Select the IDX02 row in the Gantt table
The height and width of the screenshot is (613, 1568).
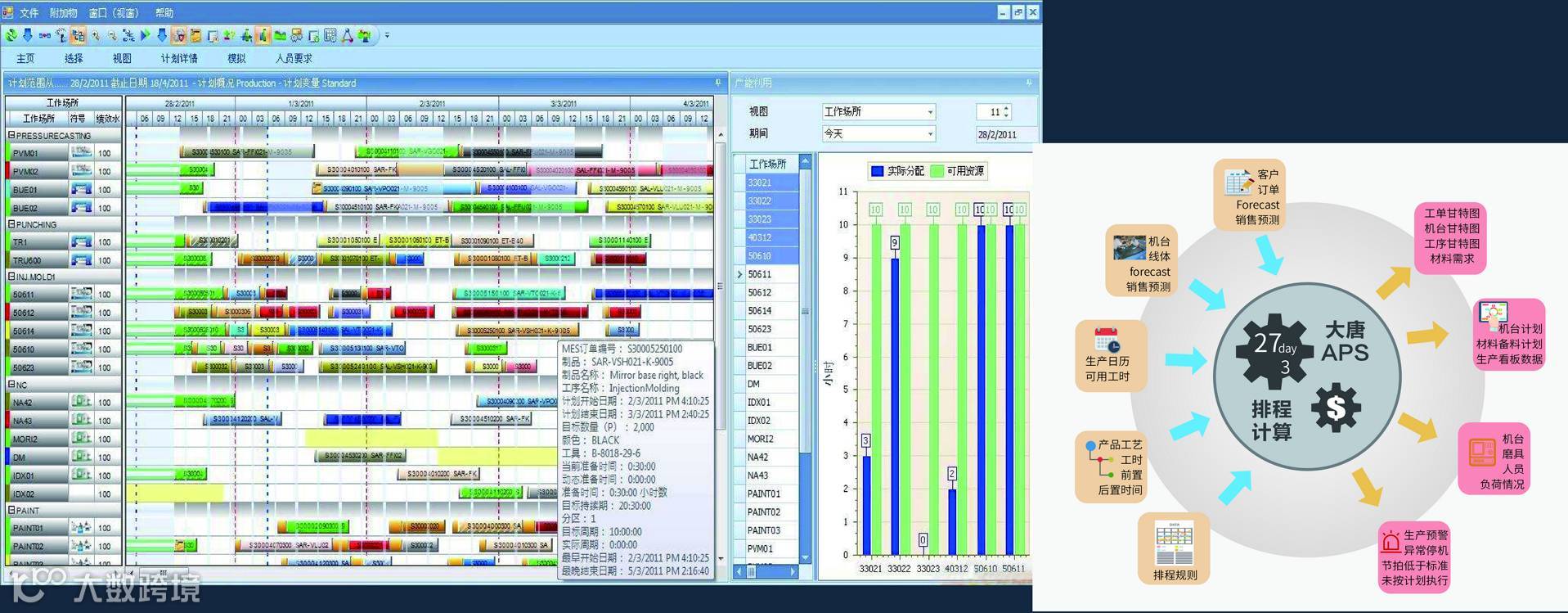tap(63, 494)
